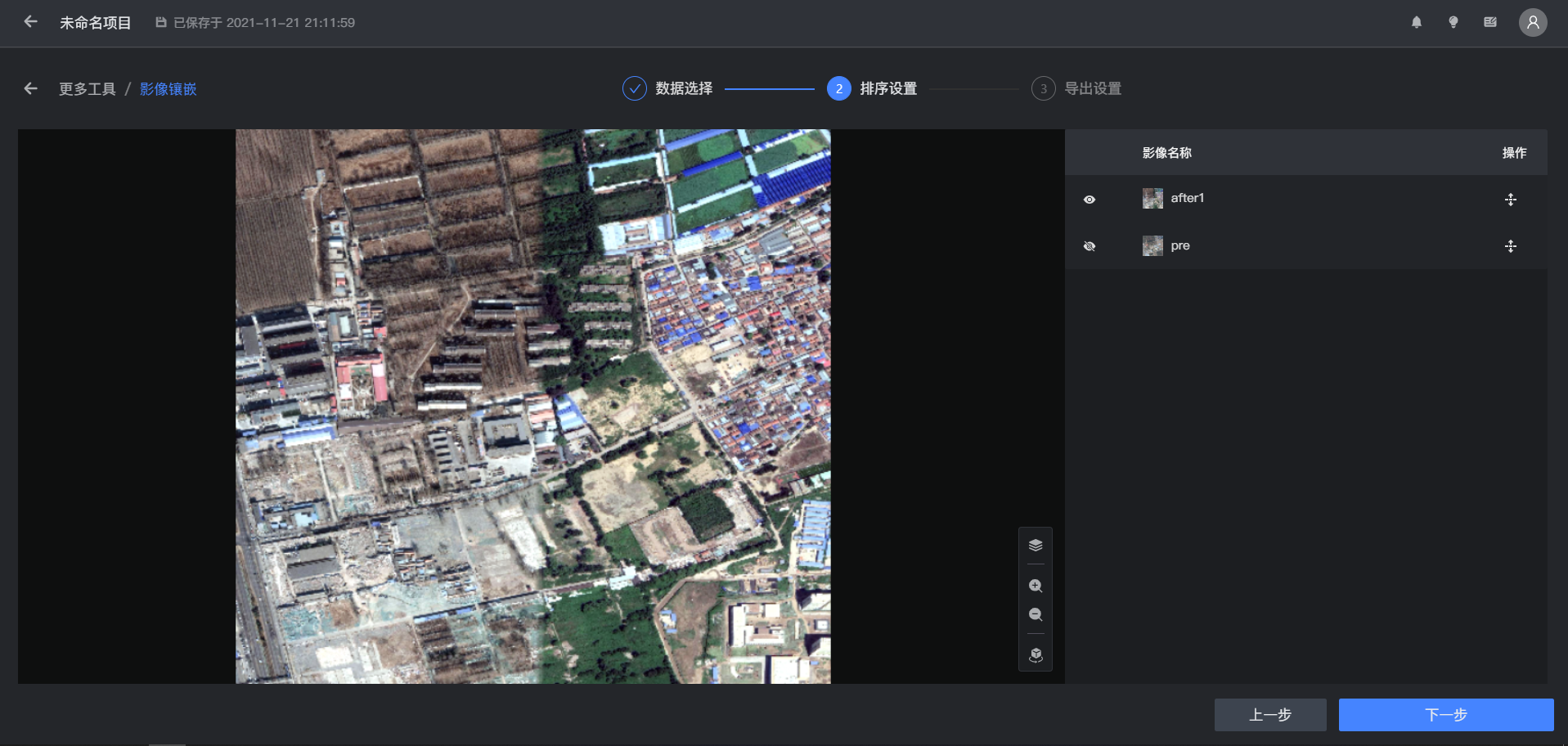Show the hidden pre image layer

(x=1090, y=246)
